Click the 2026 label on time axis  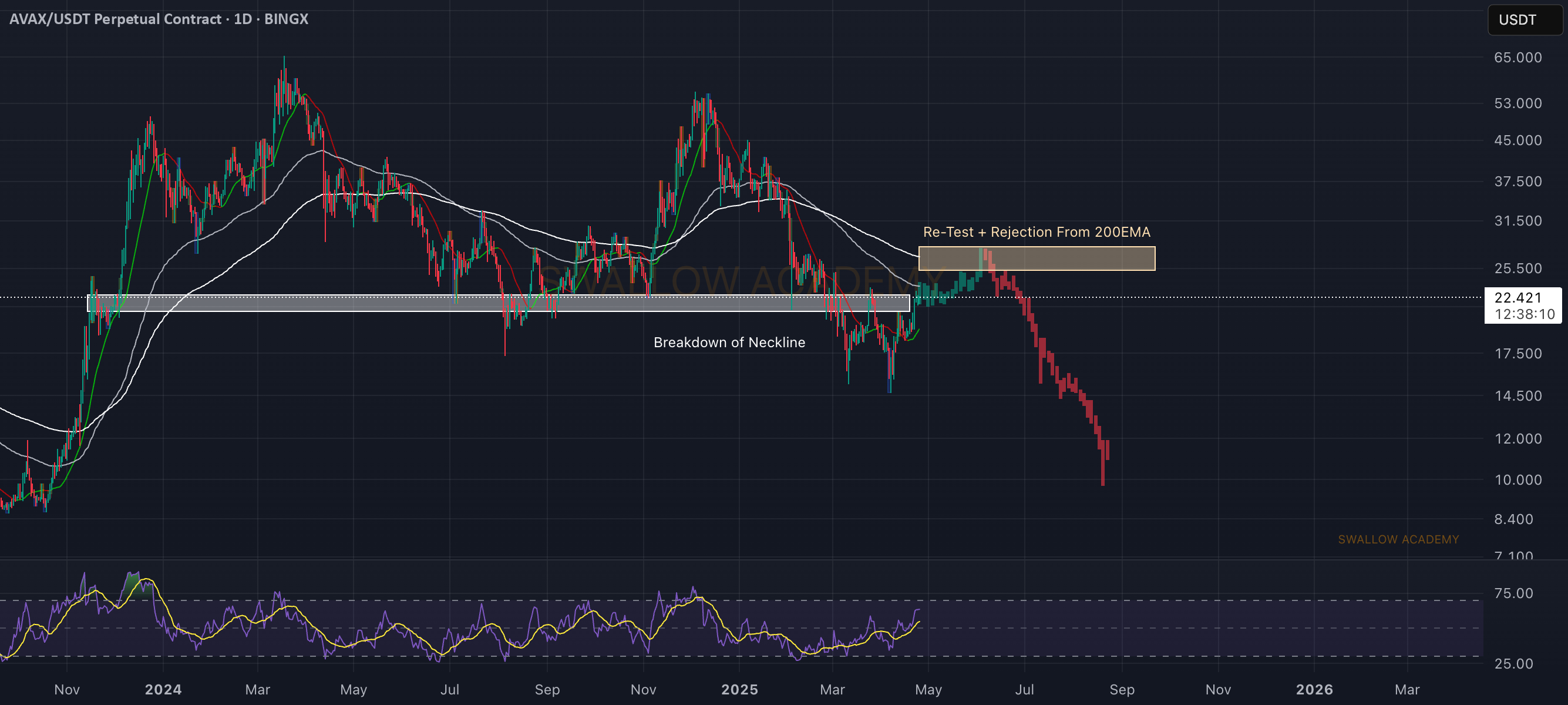[x=1314, y=689]
